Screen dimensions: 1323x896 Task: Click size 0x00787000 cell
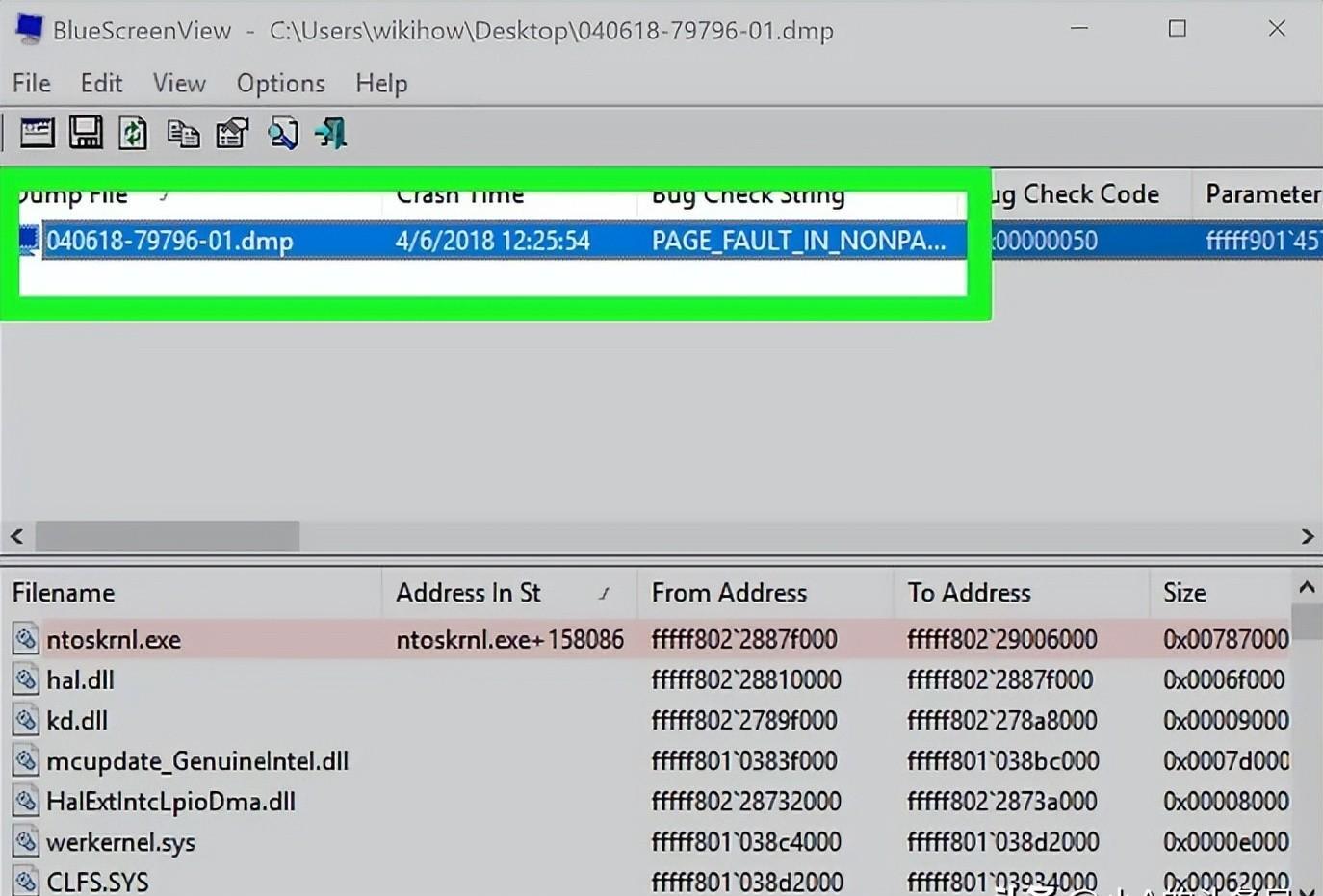(1225, 639)
